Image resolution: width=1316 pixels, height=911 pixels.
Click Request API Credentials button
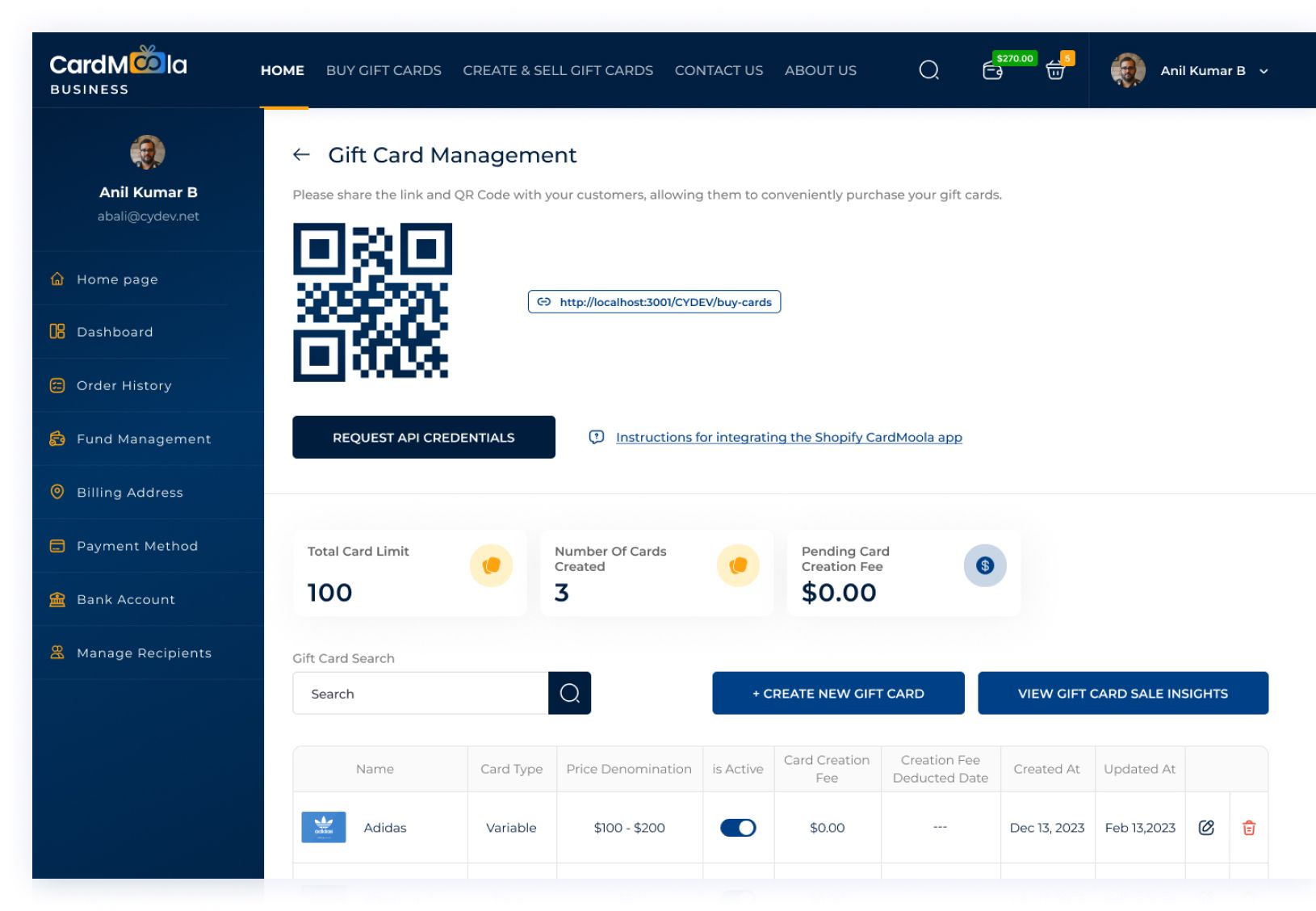point(423,438)
